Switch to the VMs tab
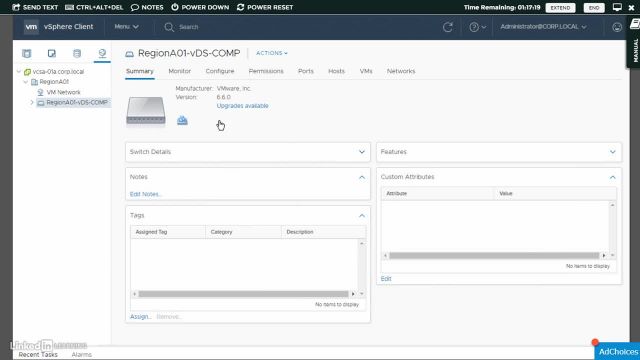This screenshot has width=640, height=360. pyautogui.click(x=366, y=71)
